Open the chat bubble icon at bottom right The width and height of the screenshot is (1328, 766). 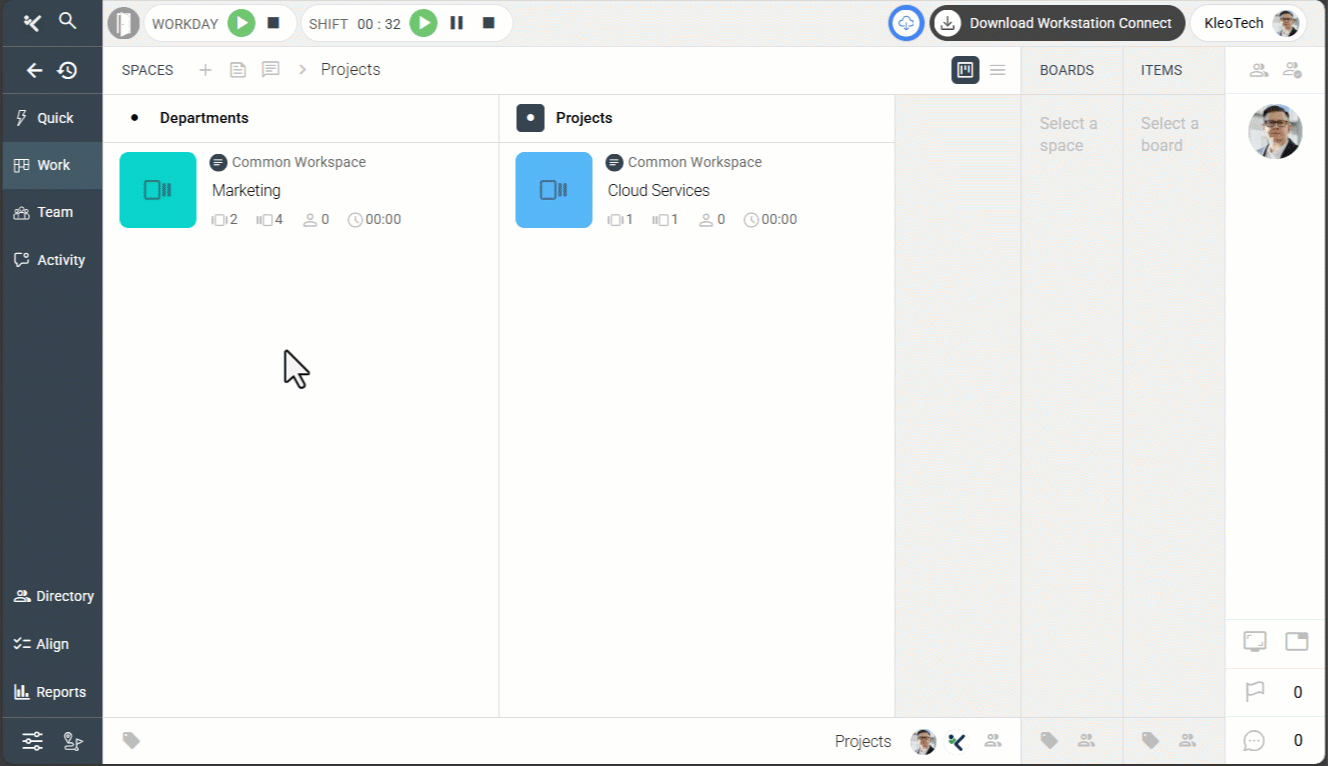[1254, 741]
